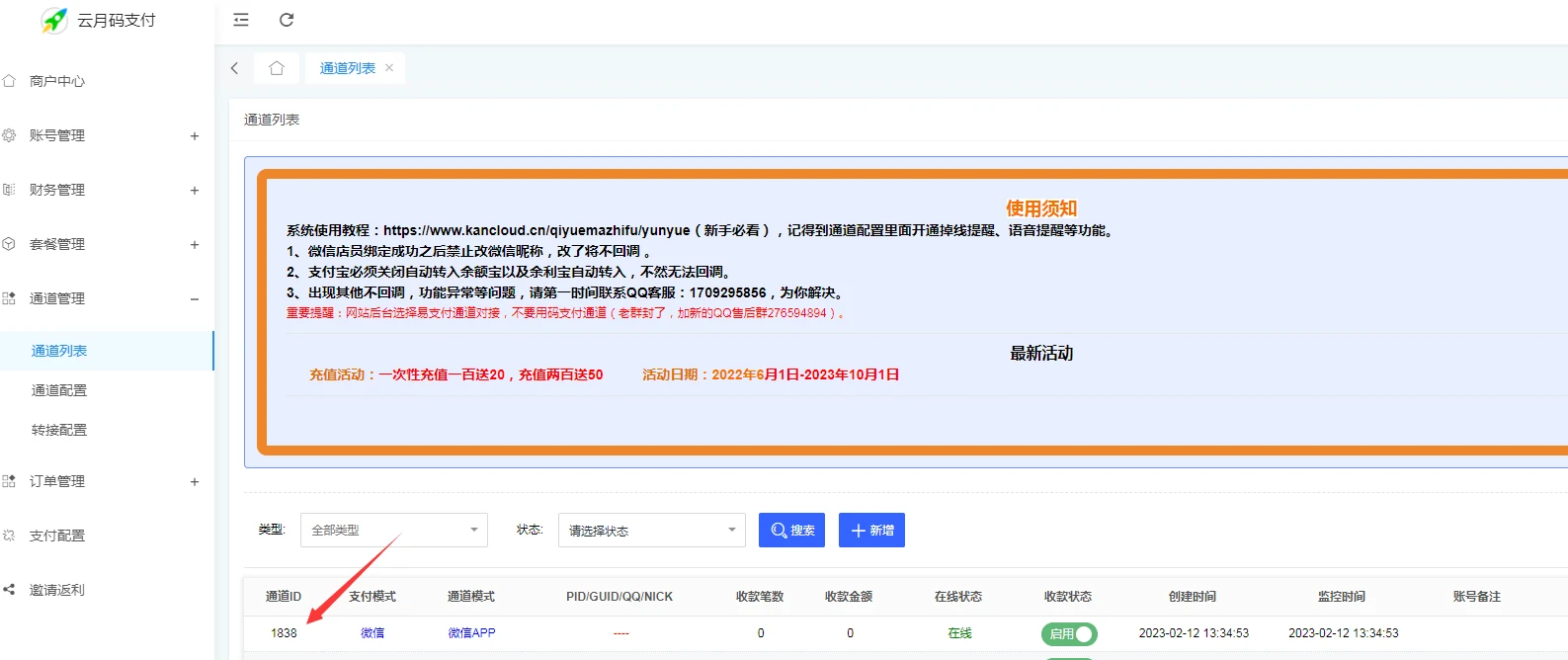
Task: Open the 请选择状态 status dropdown
Action: coord(652,530)
